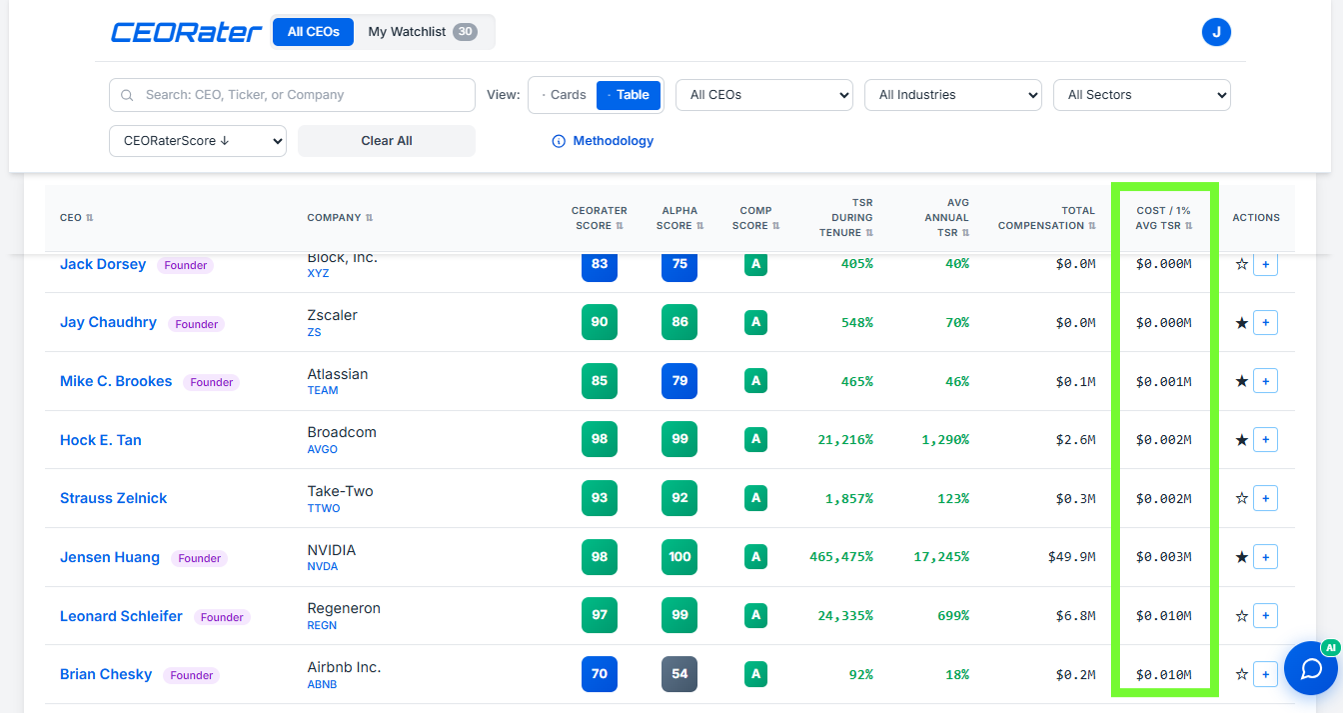The image size is (1343, 713).
Task: Sort by Comp Score column
Action: pos(756,218)
